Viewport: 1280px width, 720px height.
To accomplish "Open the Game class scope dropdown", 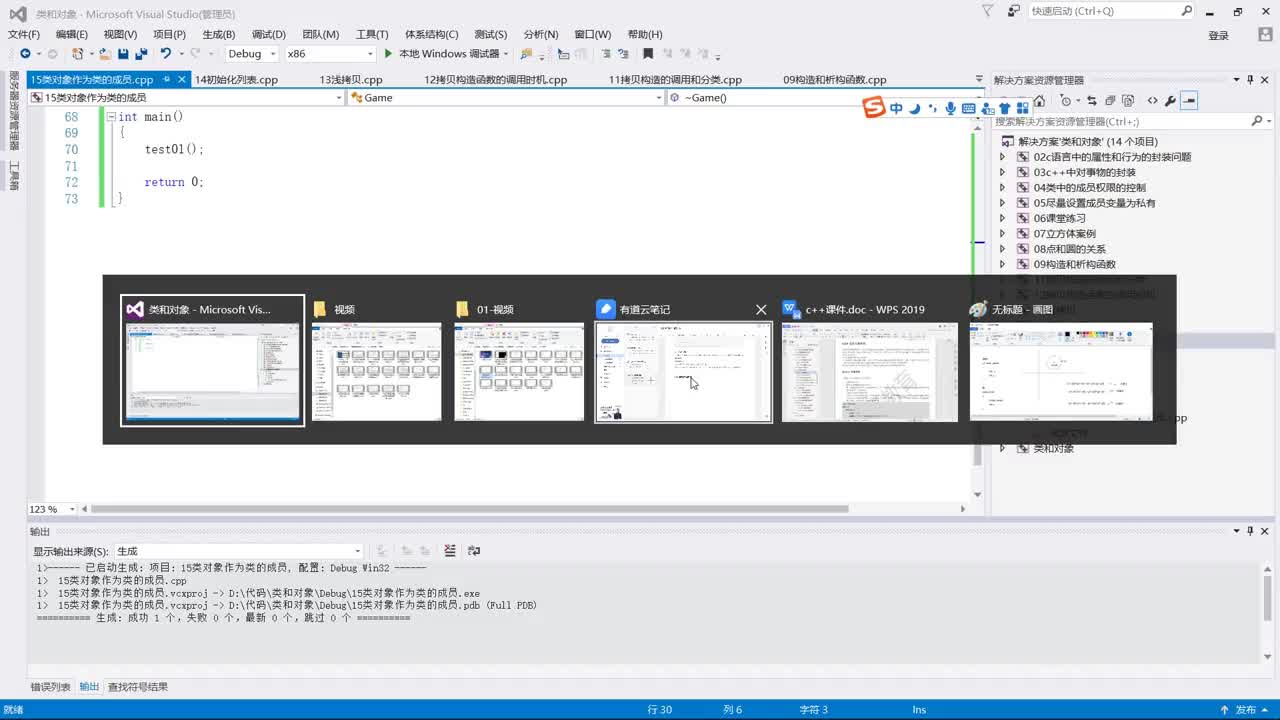I will (x=505, y=97).
